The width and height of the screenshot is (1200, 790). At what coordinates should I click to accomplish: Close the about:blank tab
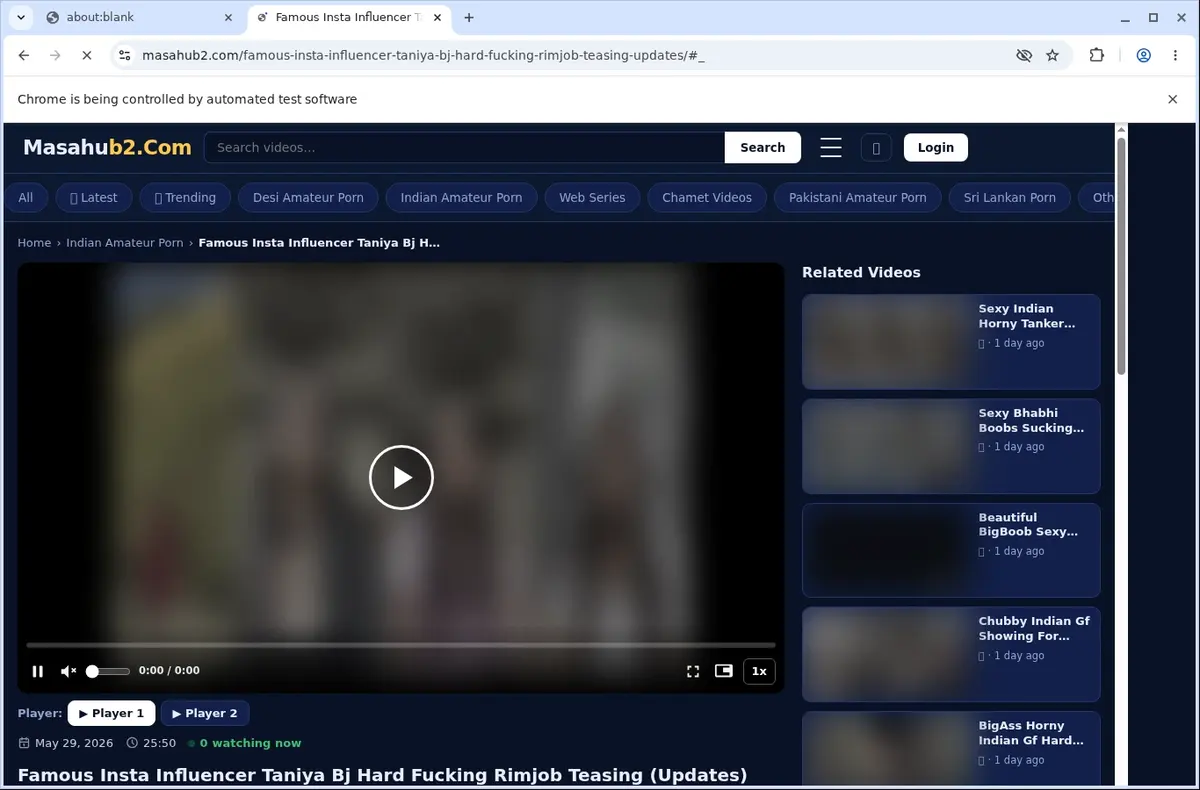click(229, 17)
